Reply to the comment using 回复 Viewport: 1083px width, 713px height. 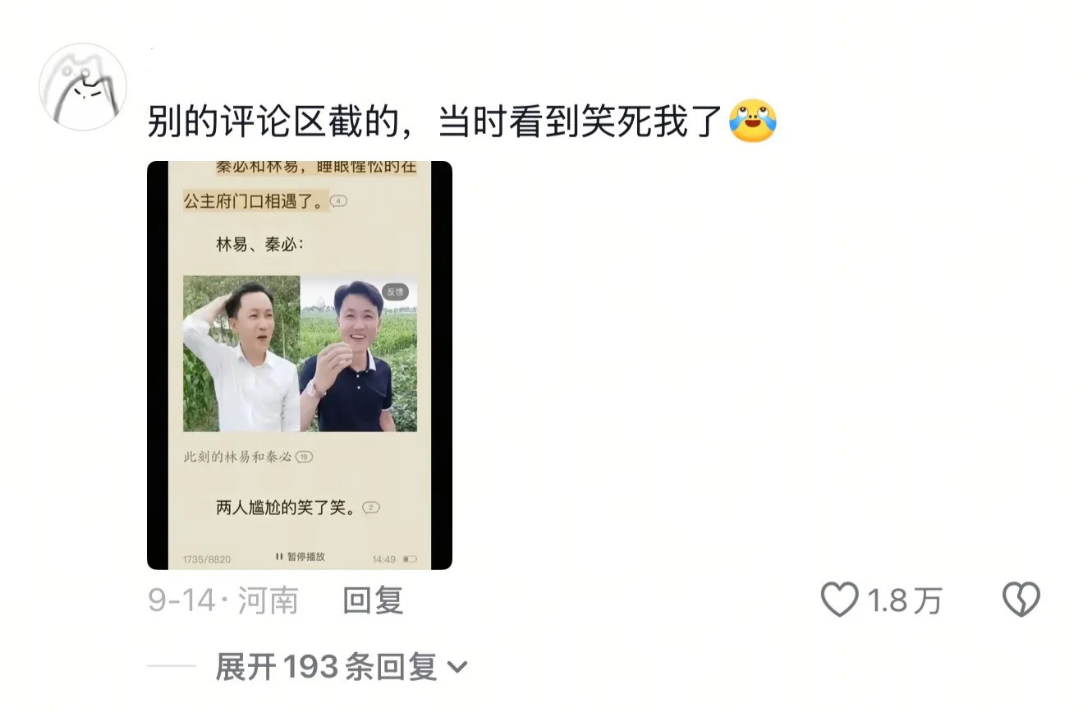tap(373, 600)
